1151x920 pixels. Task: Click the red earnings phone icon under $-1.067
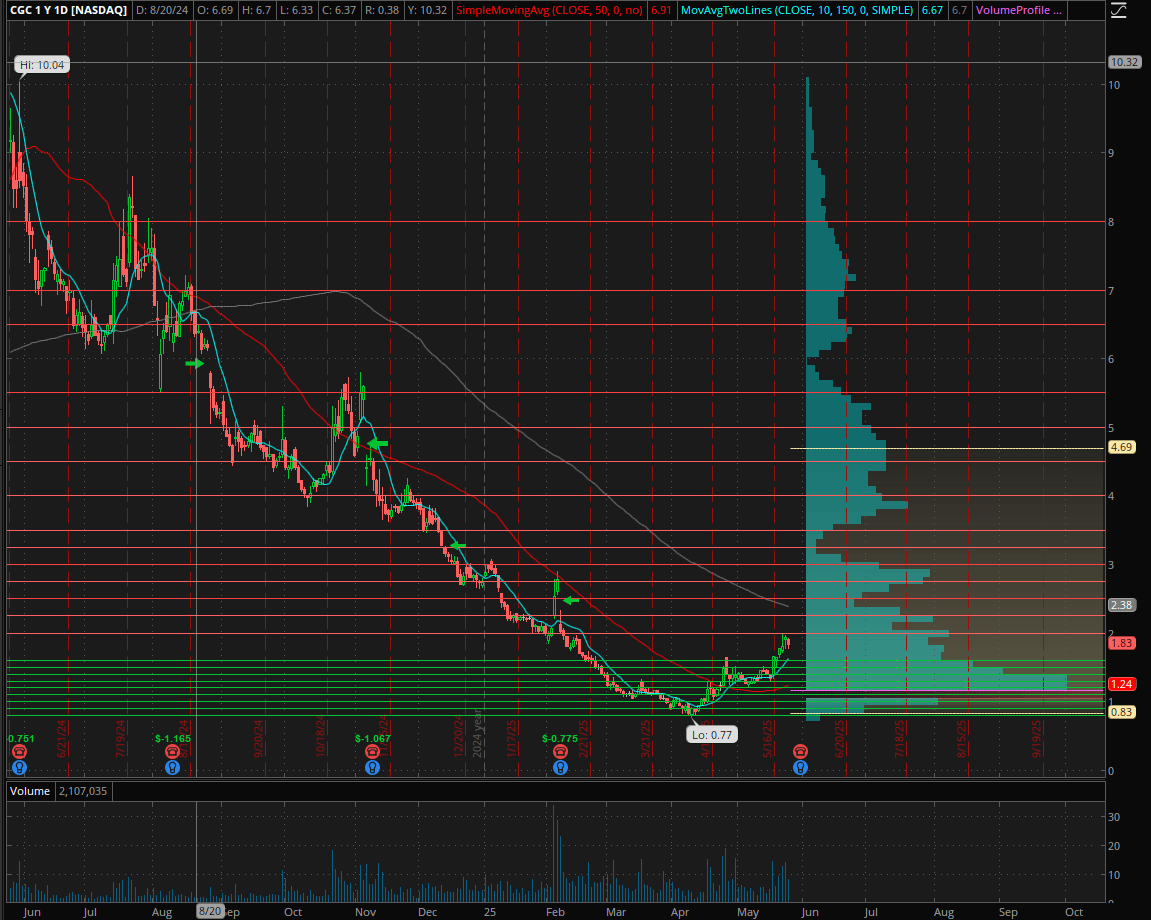click(x=372, y=752)
